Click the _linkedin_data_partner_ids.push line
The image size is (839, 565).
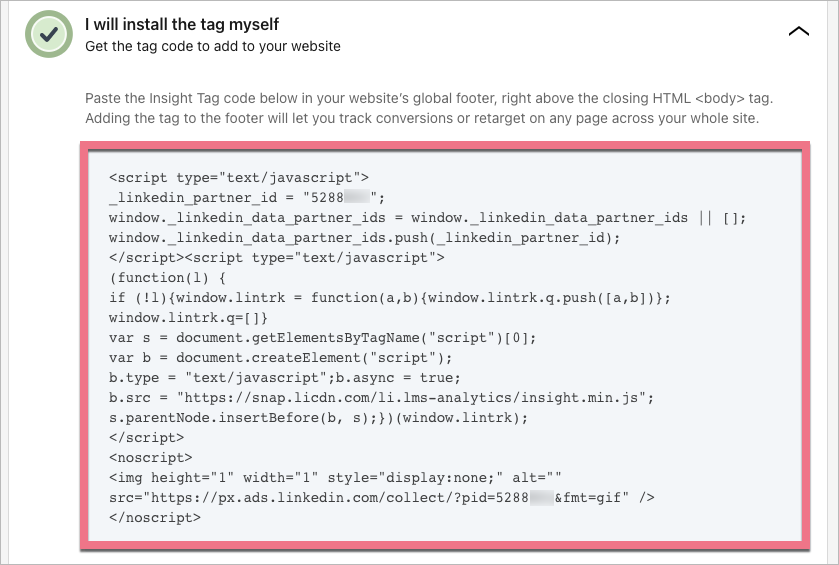click(x=365, y=237)
